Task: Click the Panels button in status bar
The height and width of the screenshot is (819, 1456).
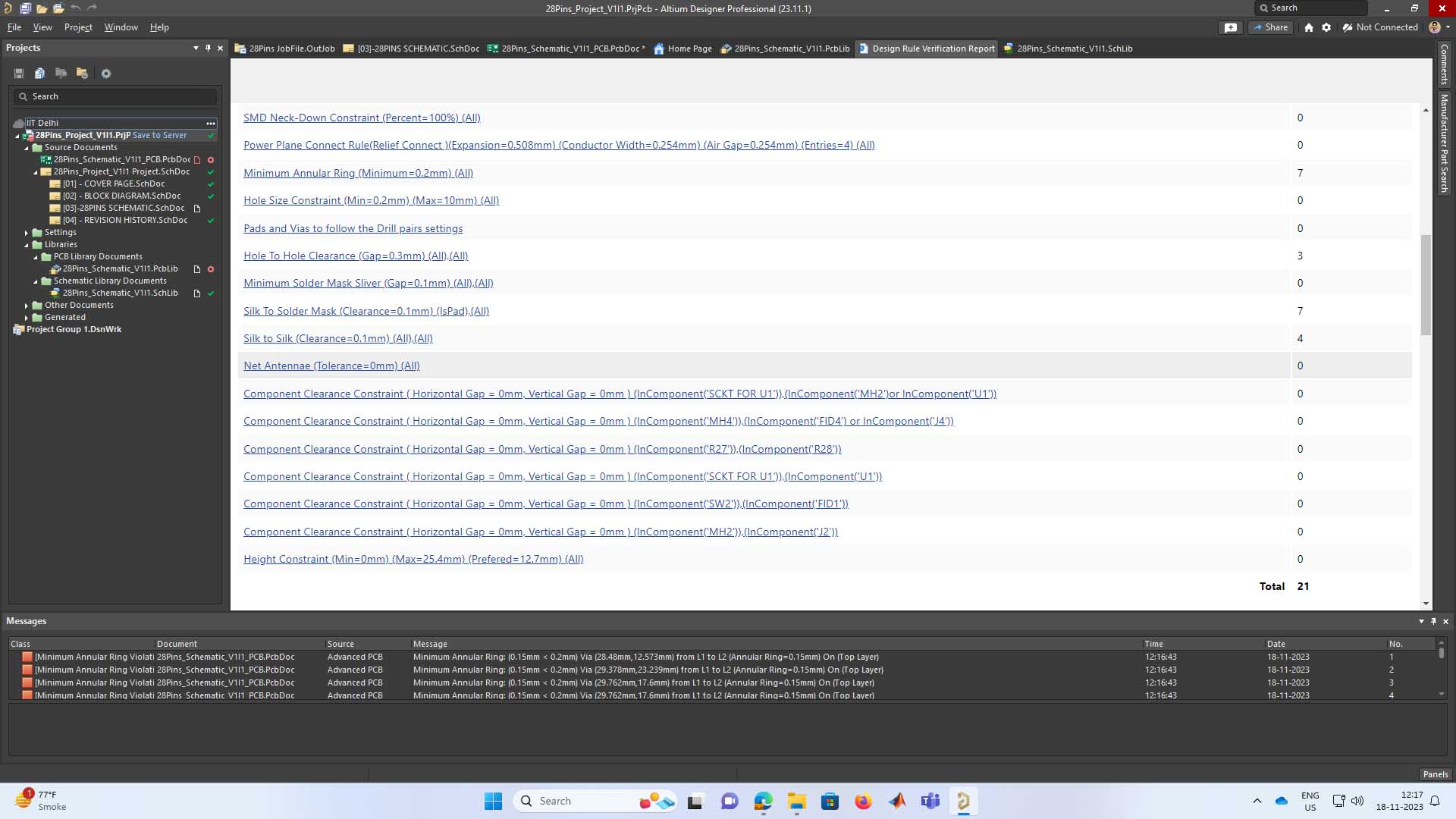Action: pos(1435,774)
